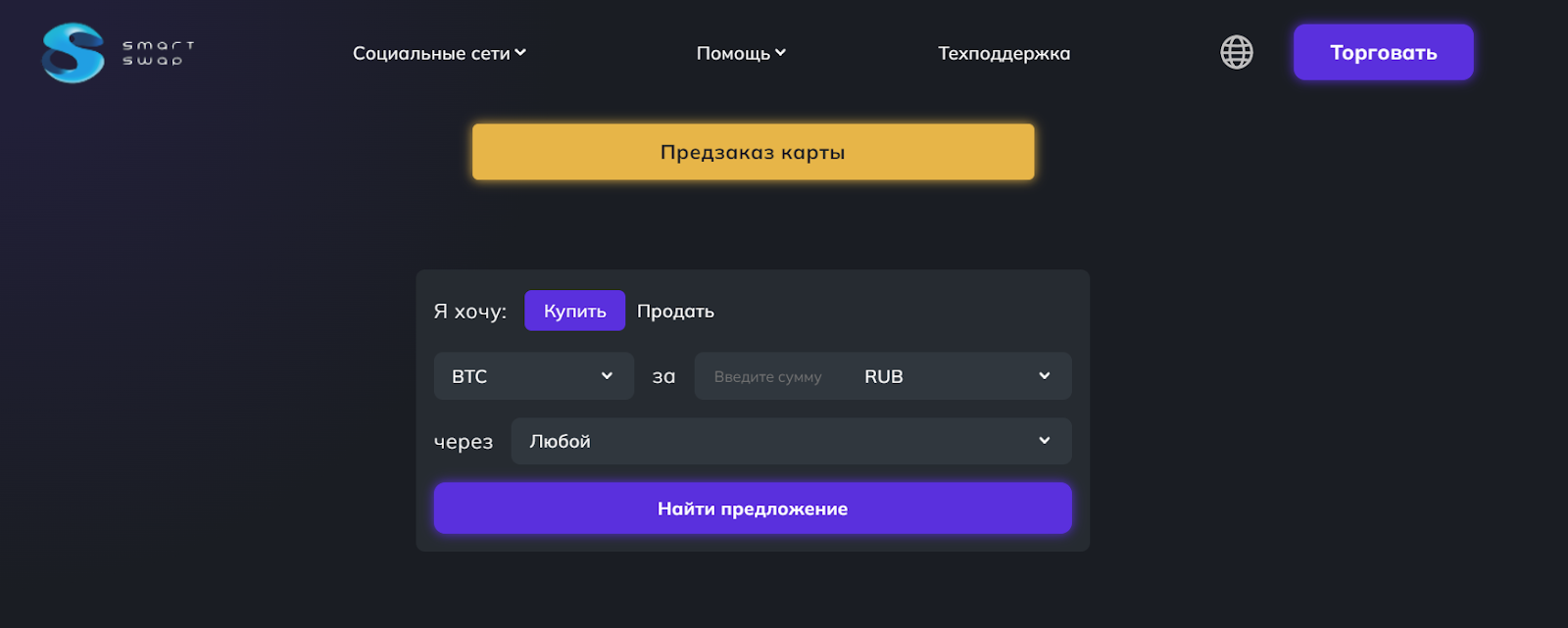
Task: Click the Предзаказ карты banner button
Action: point(753,152)
